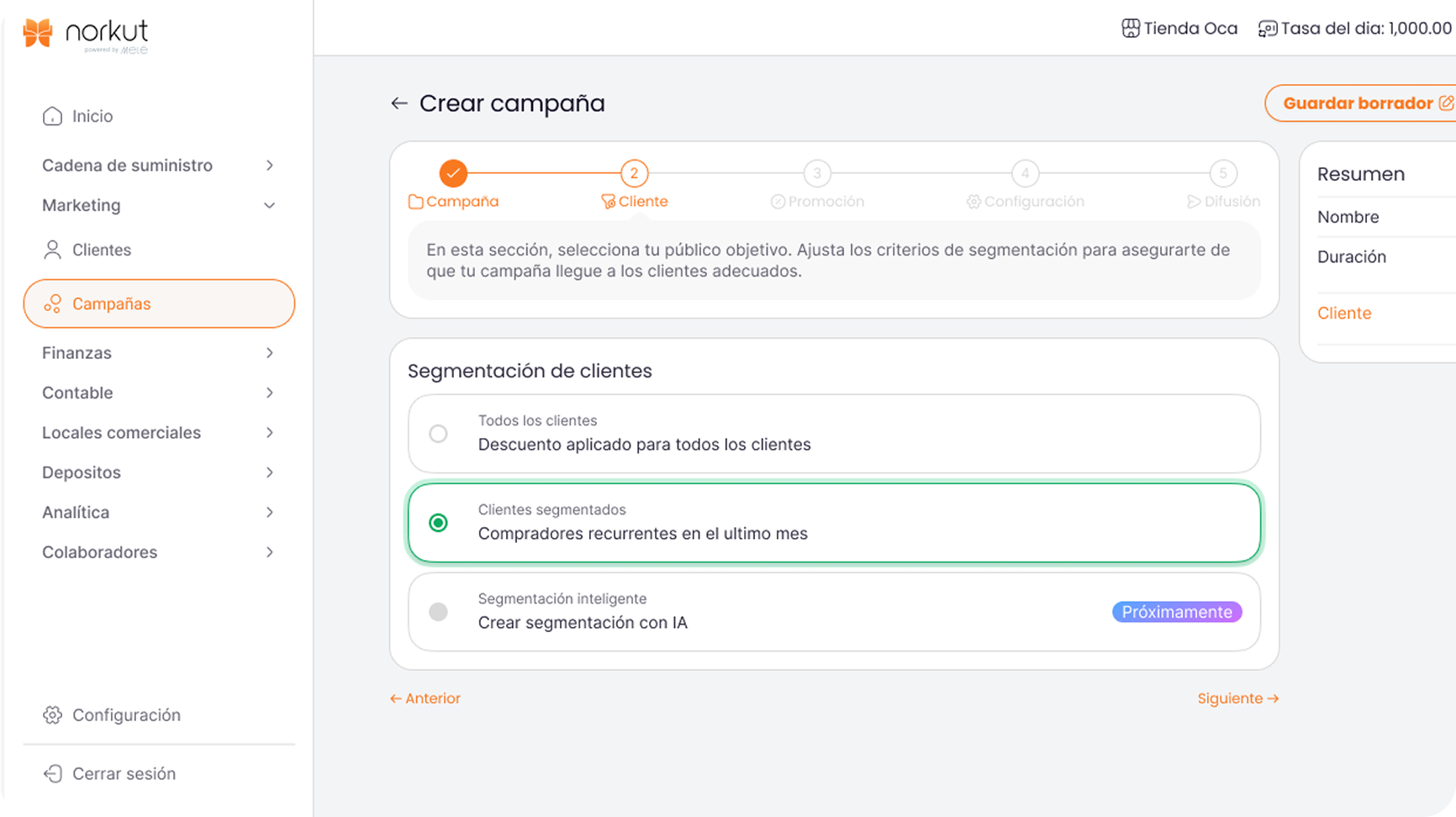Image resolution: width=1456 pixels, height=817 pixels.
Task: Select Segmentación inteligente radio option
Action: [x=438, y=612]
